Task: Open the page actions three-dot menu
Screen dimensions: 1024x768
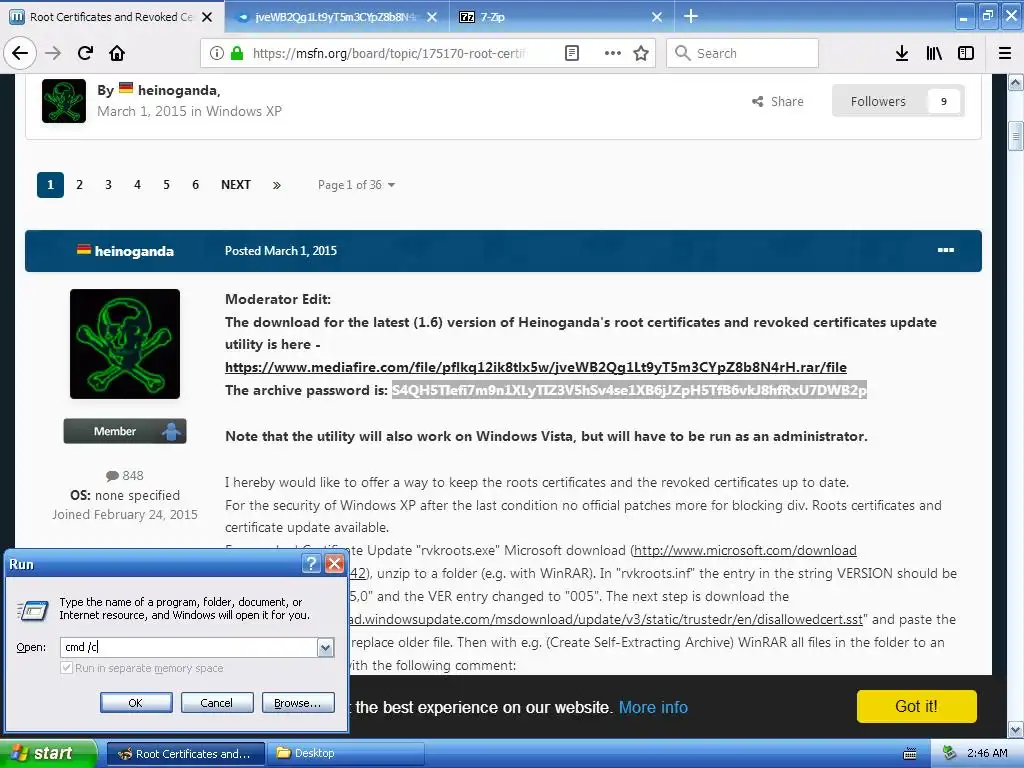Action: (x=613, y=53)
